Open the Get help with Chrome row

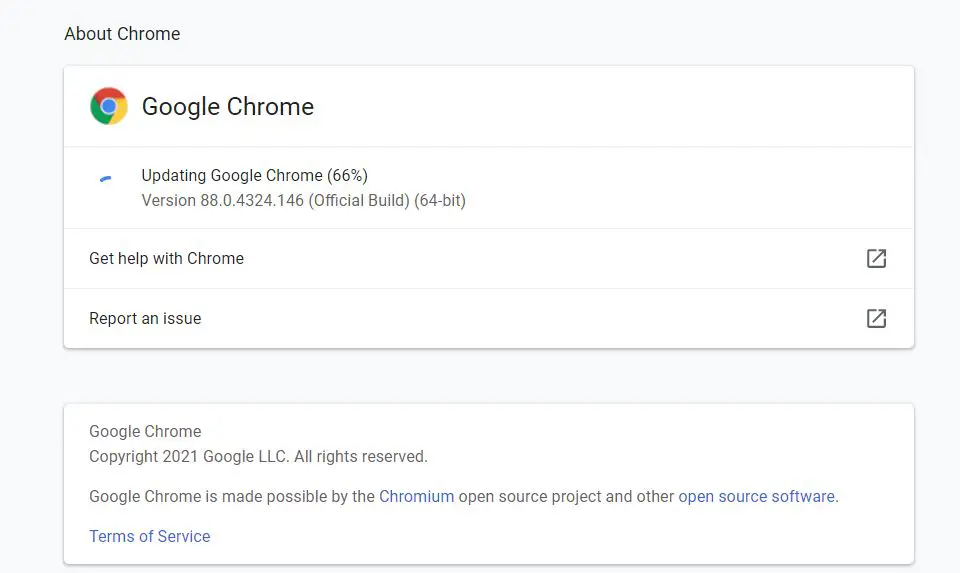(489, 258)
